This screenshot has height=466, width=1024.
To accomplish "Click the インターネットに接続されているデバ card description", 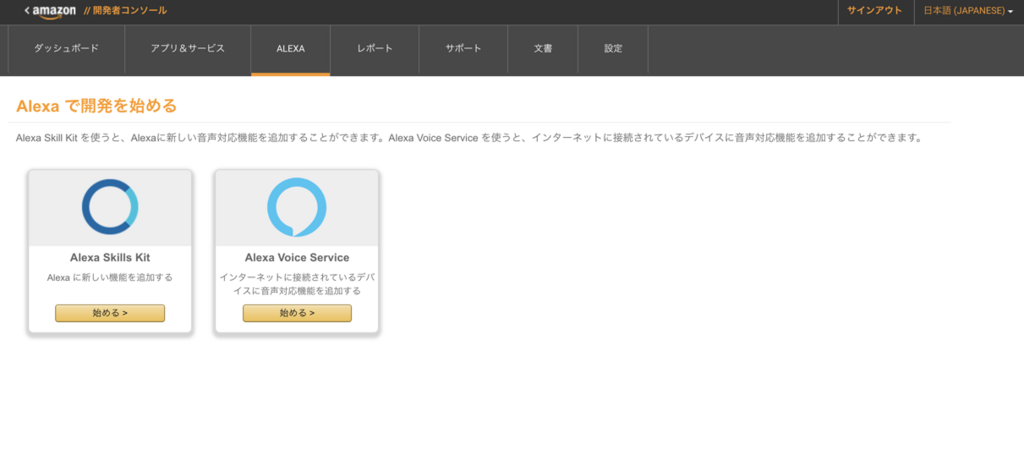I will point(297,284).
